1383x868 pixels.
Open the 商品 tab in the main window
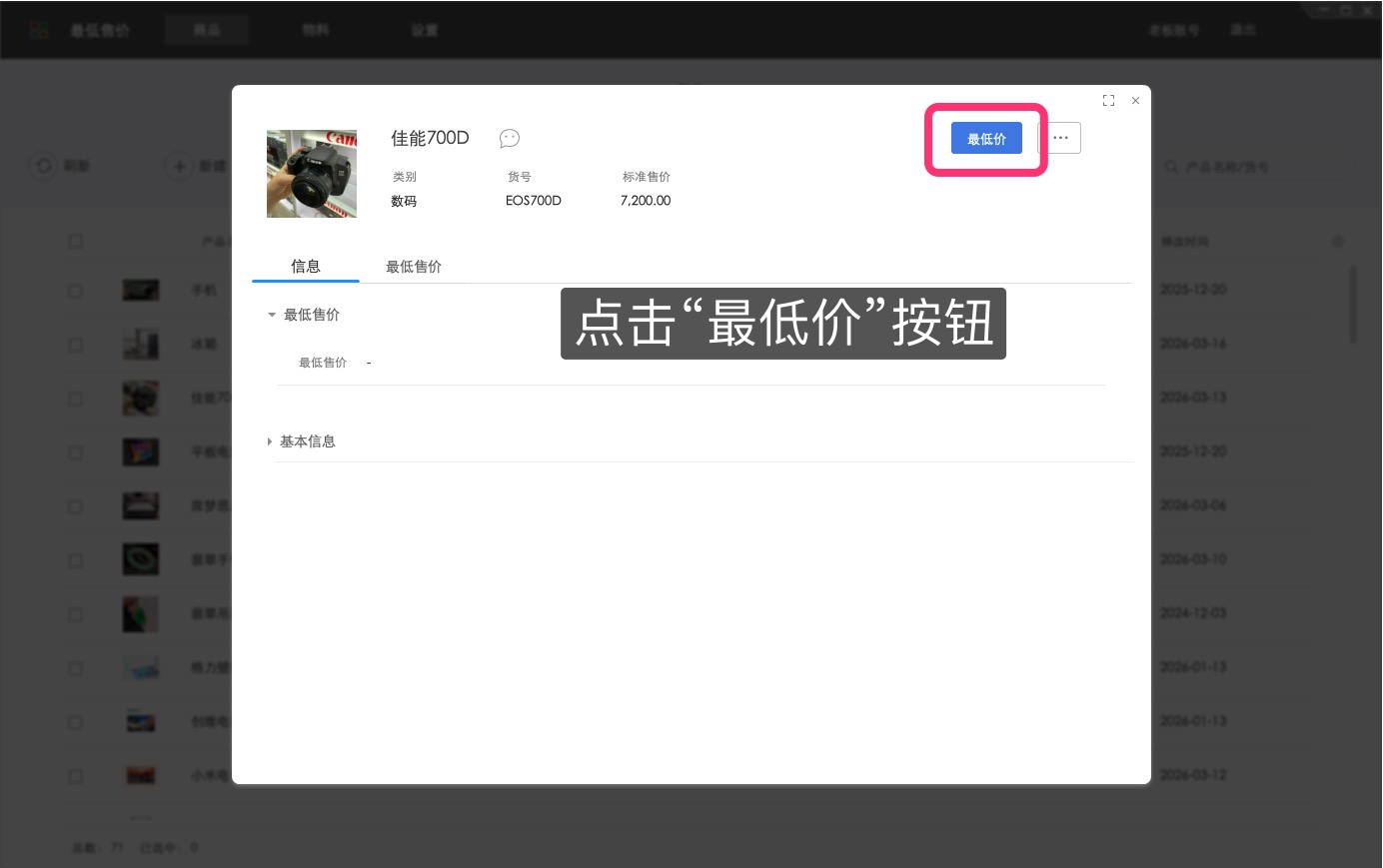point(207,30)
